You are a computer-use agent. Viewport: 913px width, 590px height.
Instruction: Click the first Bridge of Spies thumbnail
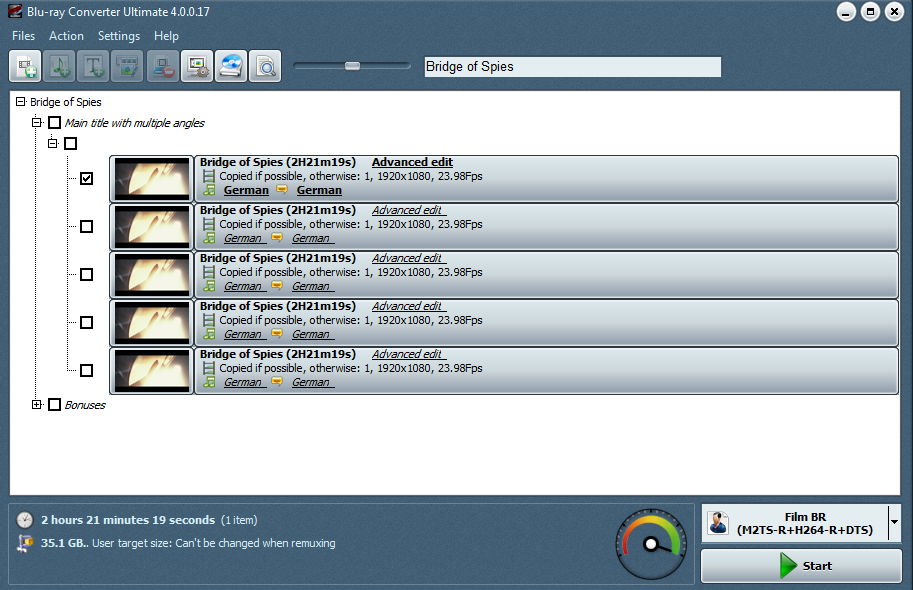click(152, 179)
